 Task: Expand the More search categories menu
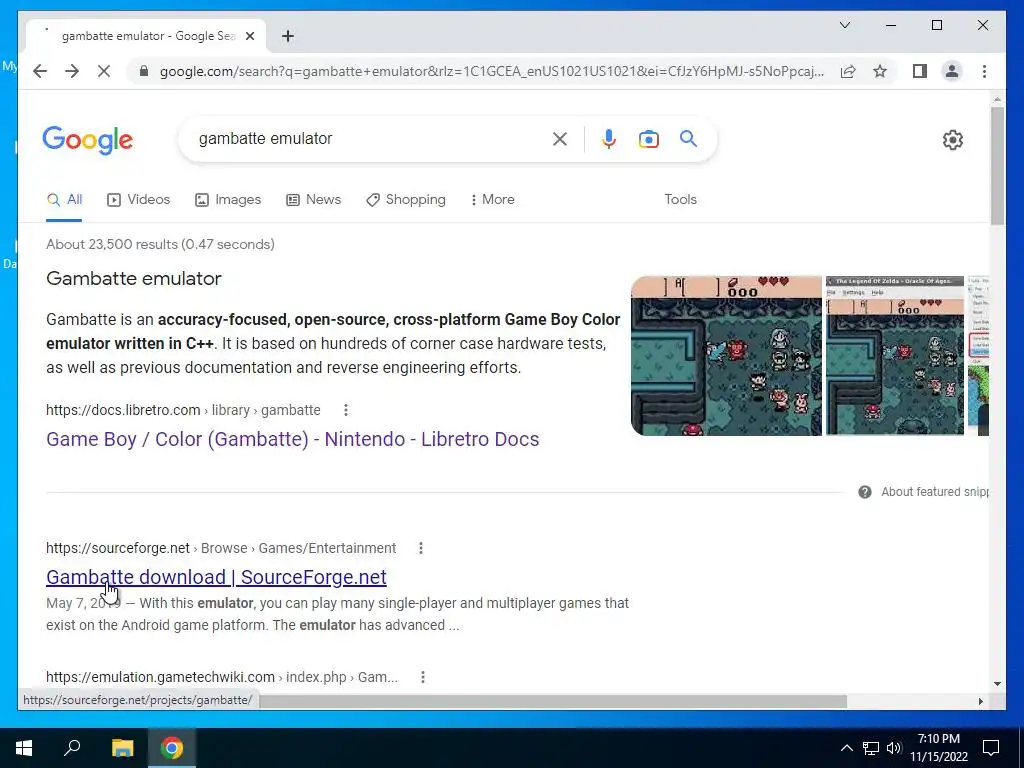pos(492,200)
